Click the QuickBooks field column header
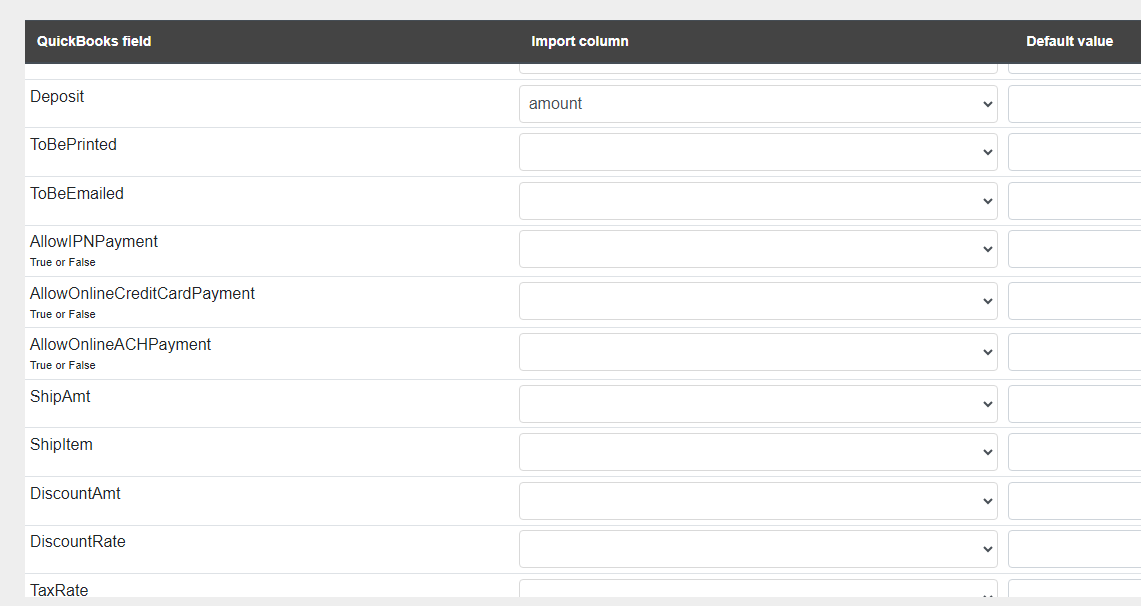 coord(94,41)
